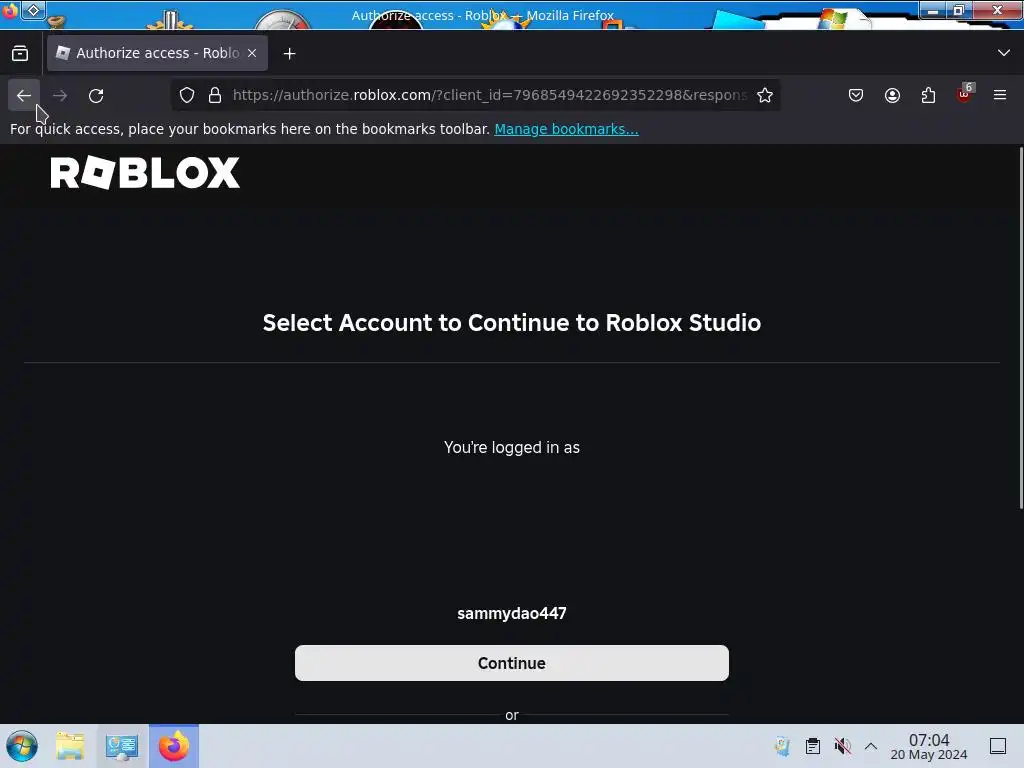Image resolution: width=1024 pixels, height=768 pixels.
Task: Click the forward navigation arrow
Action: [x=60, y=95]
